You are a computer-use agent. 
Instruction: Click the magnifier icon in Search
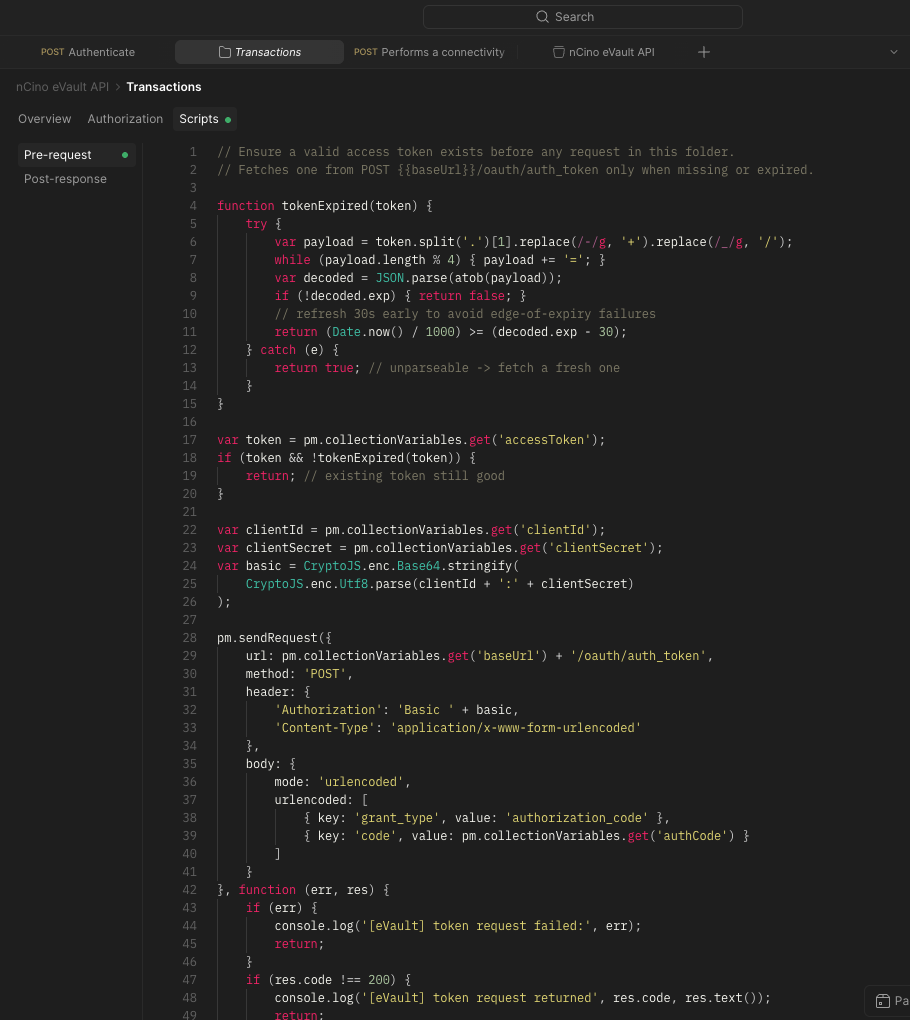[542, 17]
